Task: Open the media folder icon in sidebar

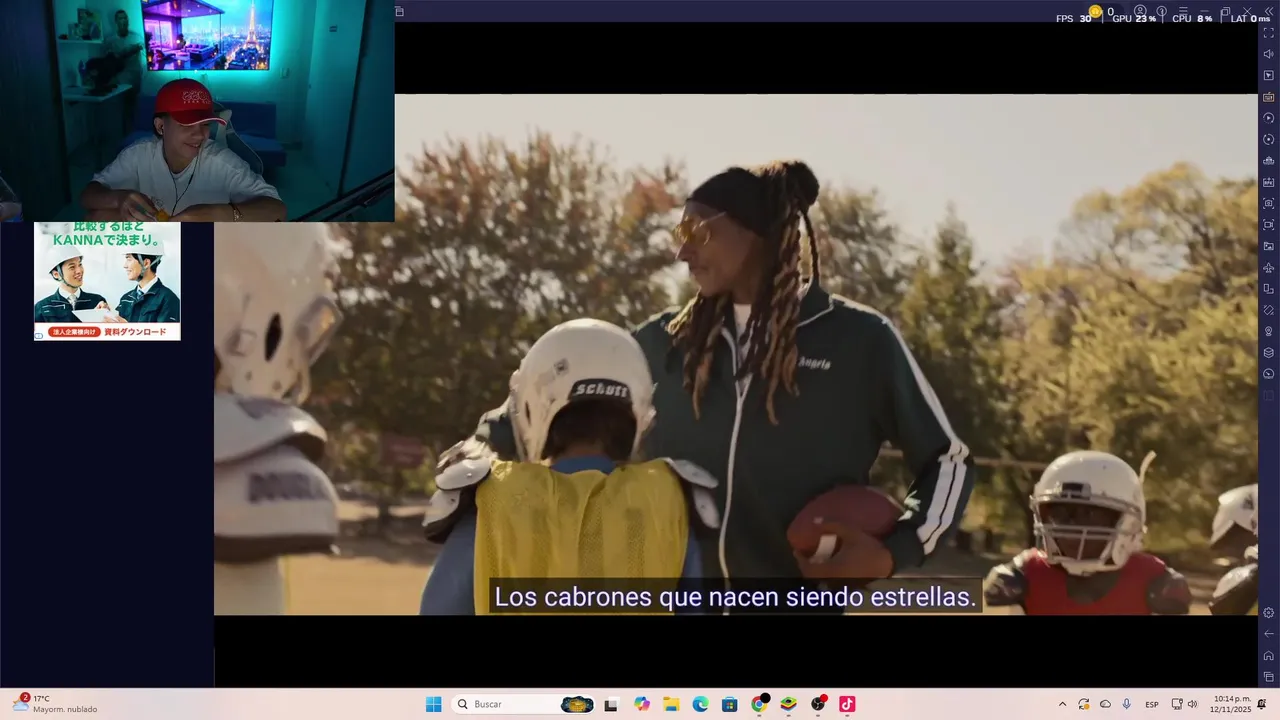Action: [1269, 246]
